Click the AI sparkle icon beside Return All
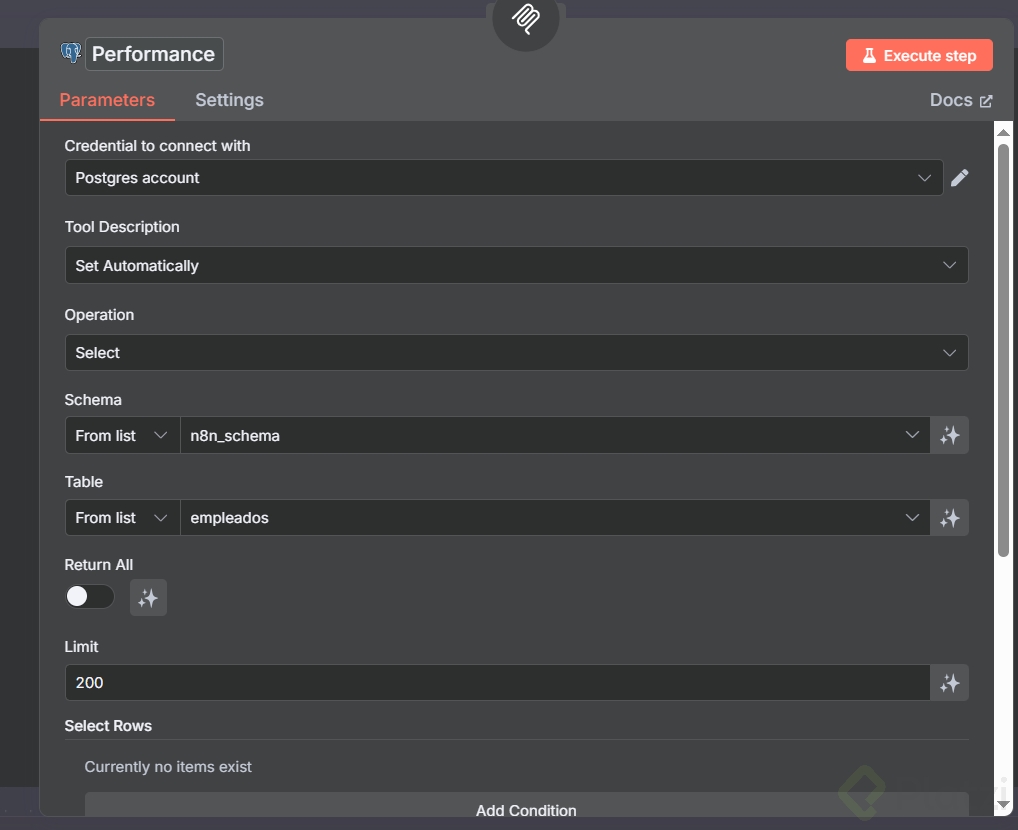The width and height of the screenshot is (1018, 830). coord(148,598)
